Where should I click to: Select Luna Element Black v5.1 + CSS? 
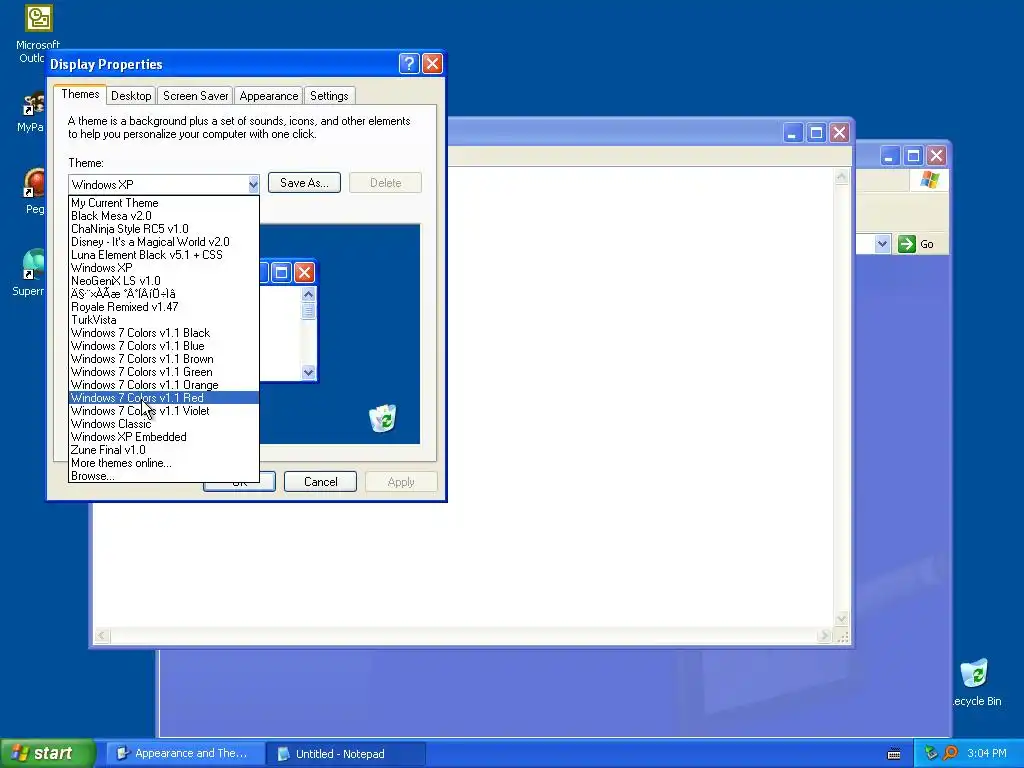[164, 255]
